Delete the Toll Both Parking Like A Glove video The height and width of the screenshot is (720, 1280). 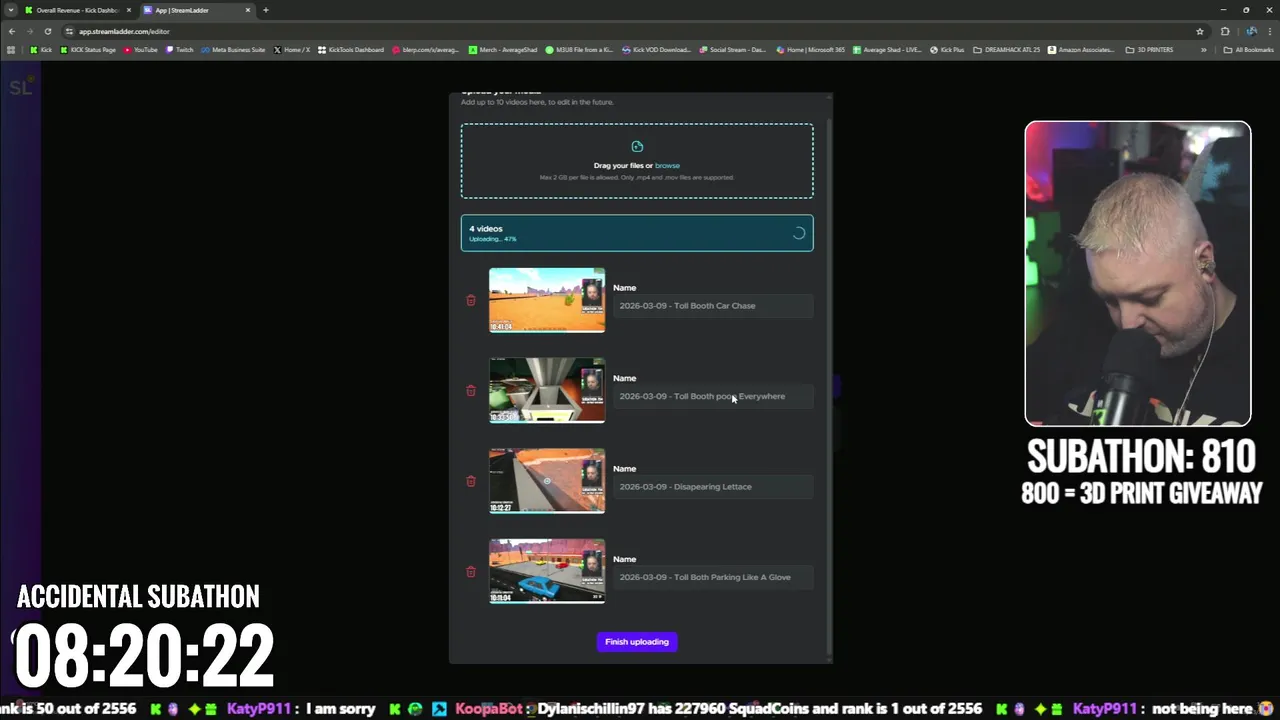tap(471, 572)
